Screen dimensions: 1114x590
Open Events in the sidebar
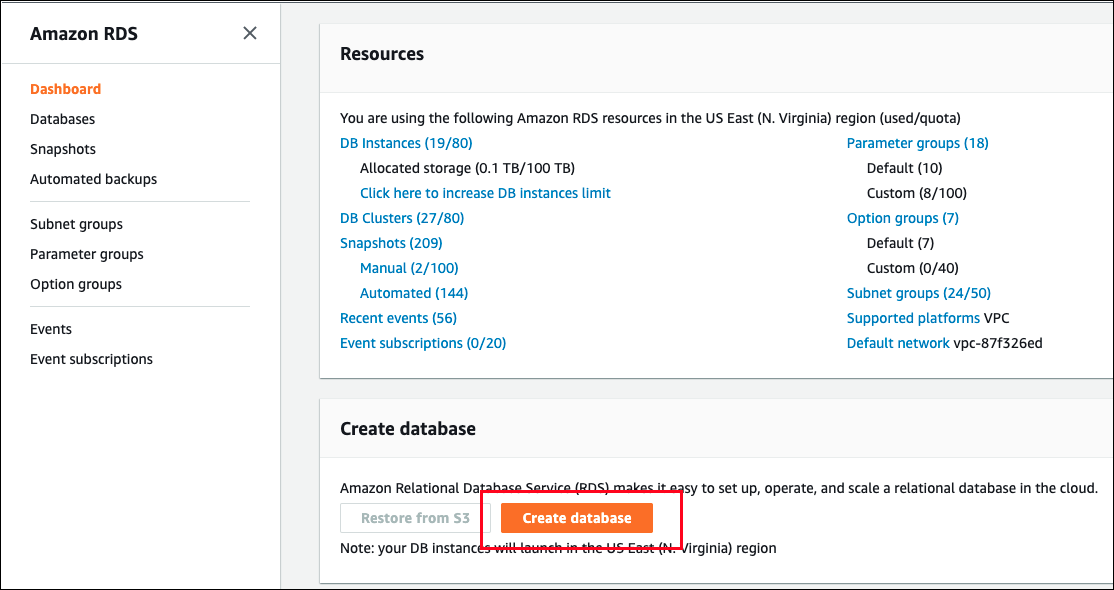pyautogui.click(x=51, y=329)
